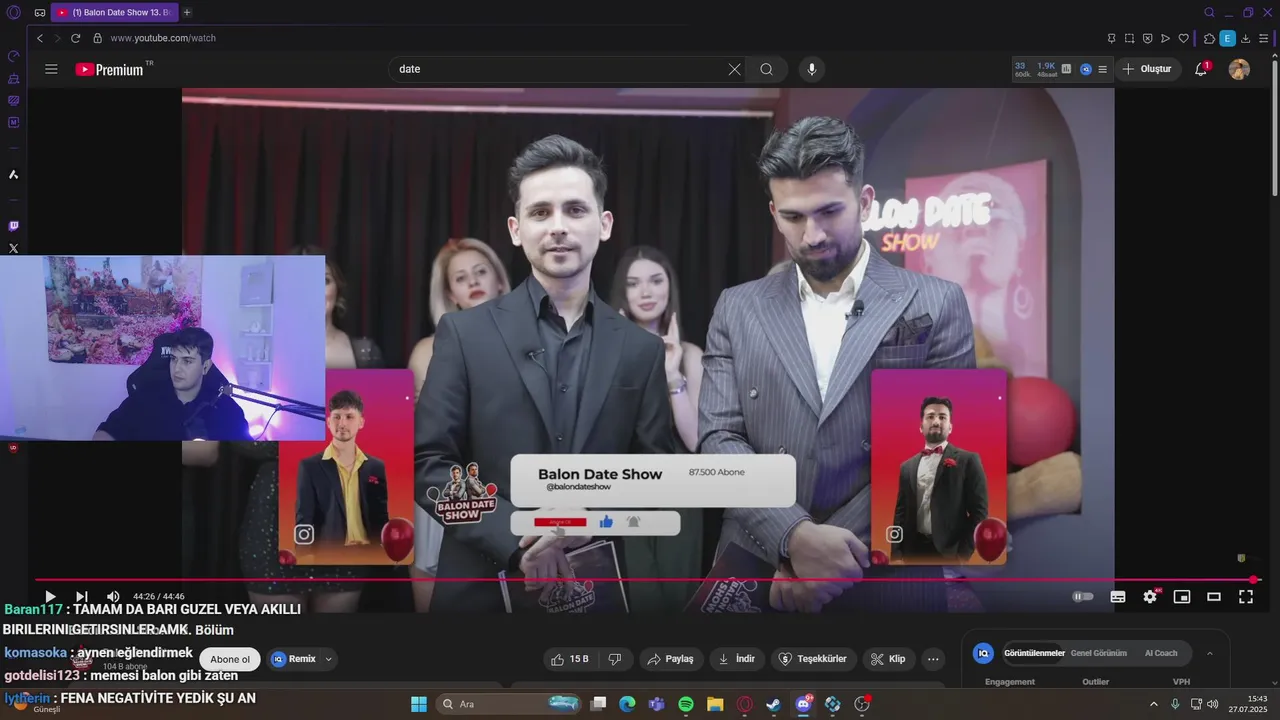This screenshot has width=1280, height=720.
Task: Play the video
Action: pos(50,597)
